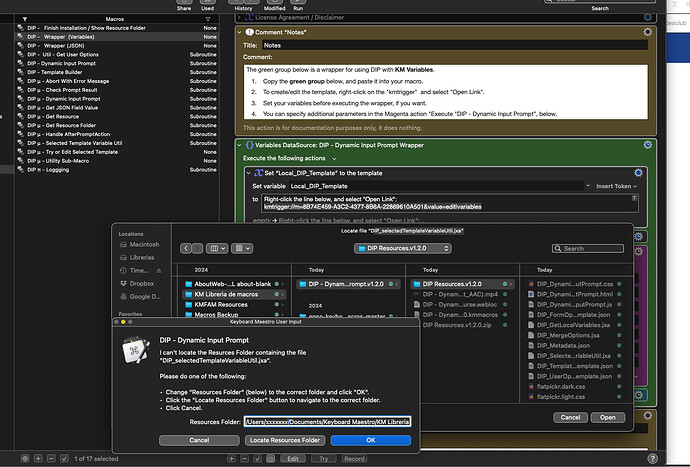This screenshot has width=690, height=467.
Task: Click Google D... drive icon in sidebar
Action: (124, 297)
